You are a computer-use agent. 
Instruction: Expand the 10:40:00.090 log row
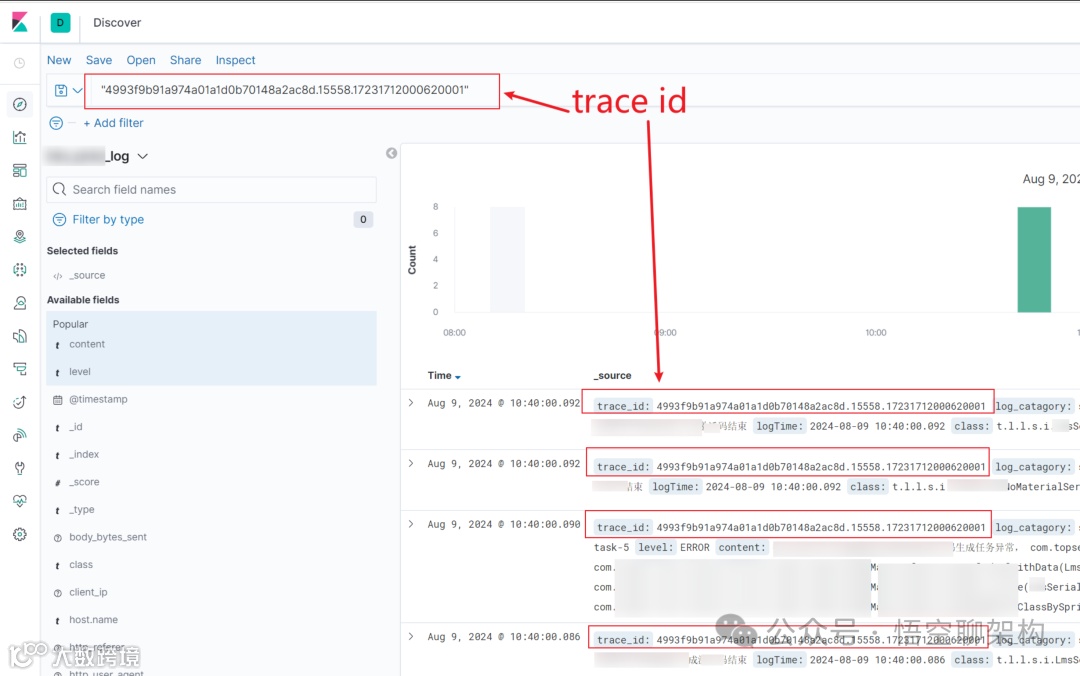tap(411, 524)
